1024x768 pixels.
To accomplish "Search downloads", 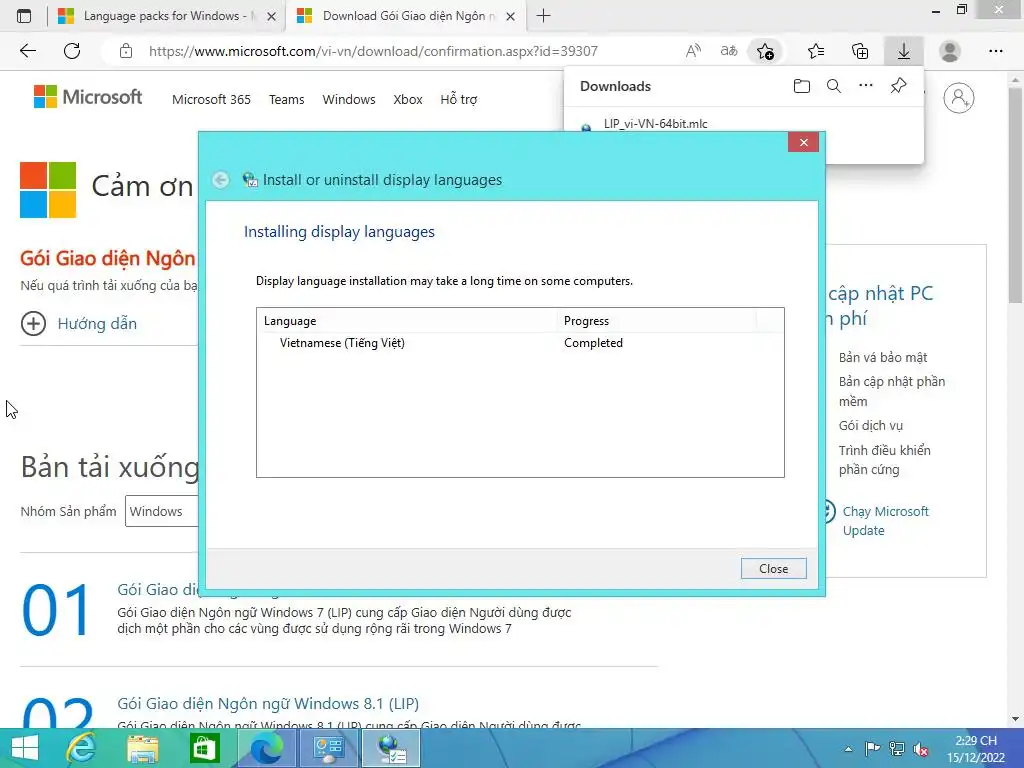I will (x=834, y=86).
